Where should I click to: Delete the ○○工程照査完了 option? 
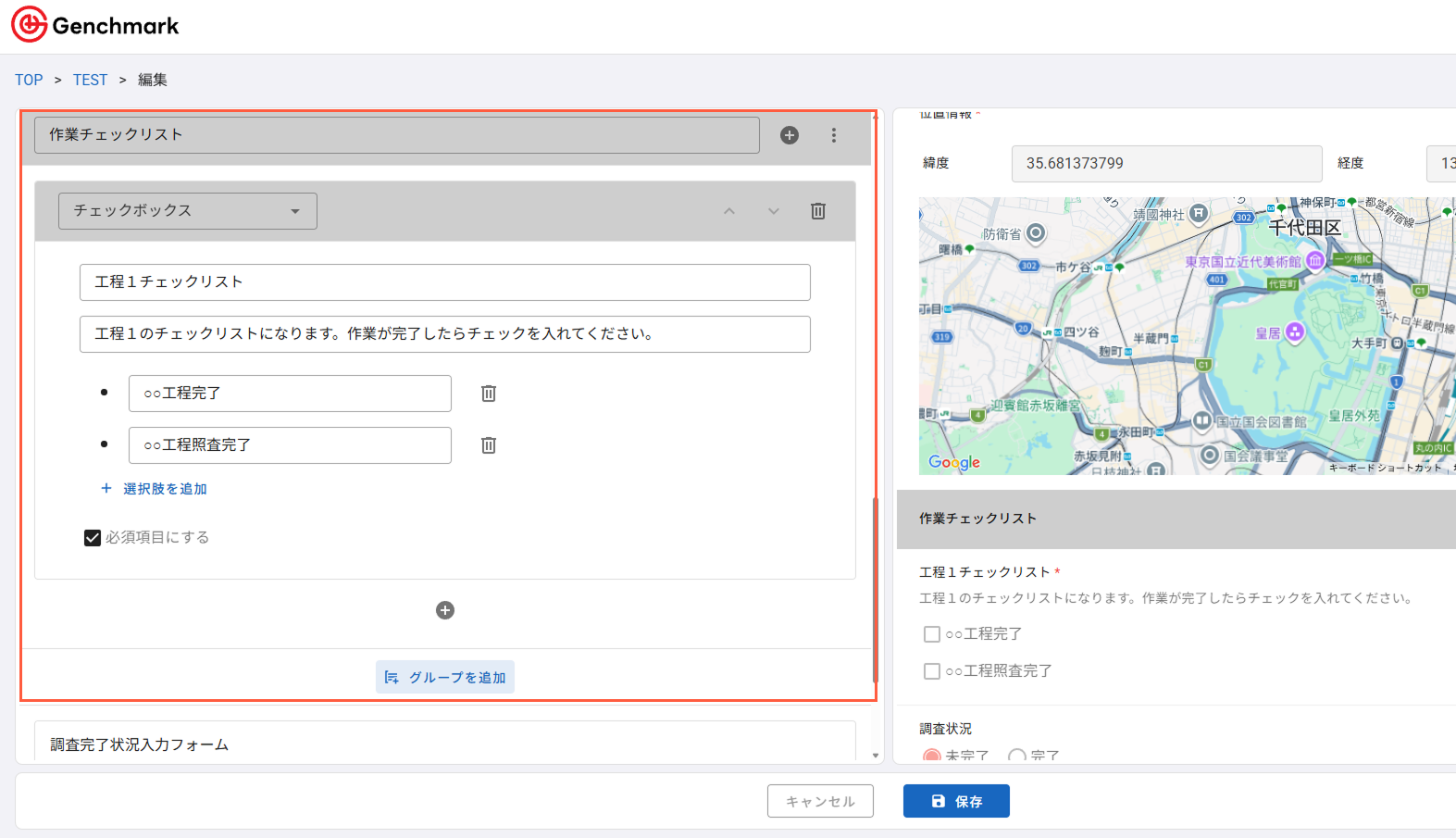(489, 445)
